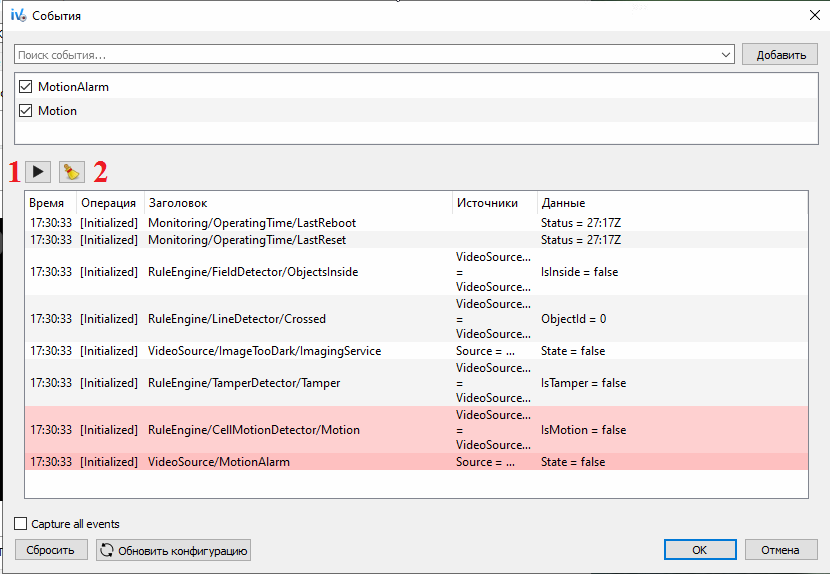This screenshot has height=574, width=830.
Task: Select the Monitoring/OperatingTime/LastReboot row
Action: [417, 223]
